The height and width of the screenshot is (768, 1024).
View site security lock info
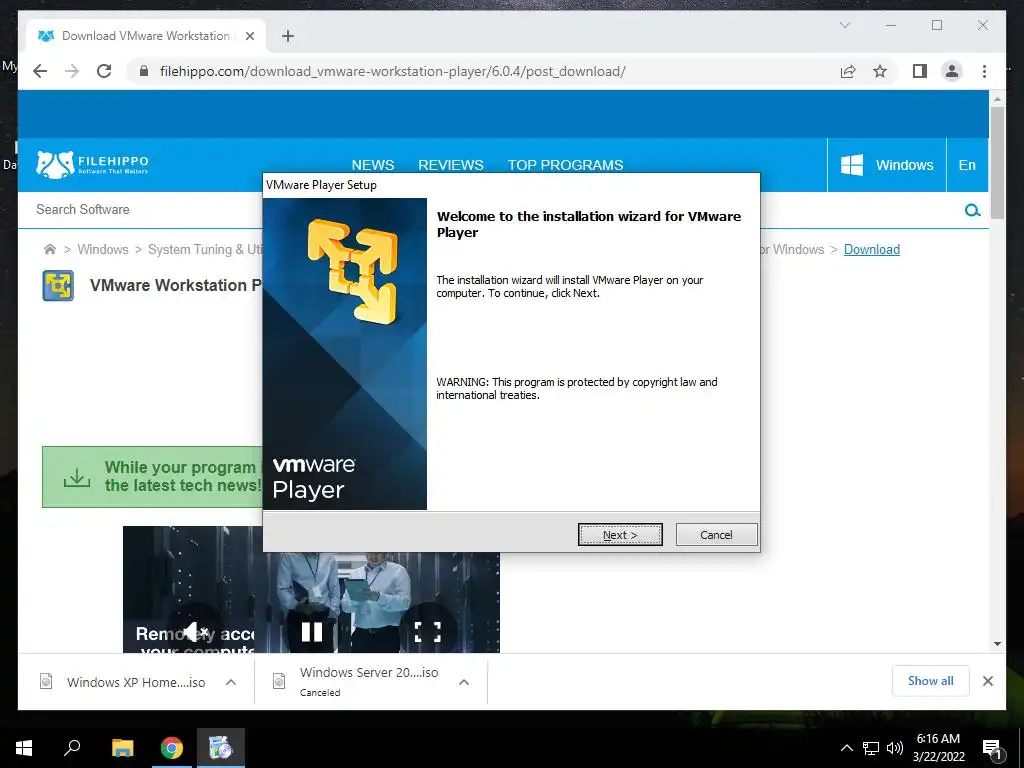click(144, 71)
